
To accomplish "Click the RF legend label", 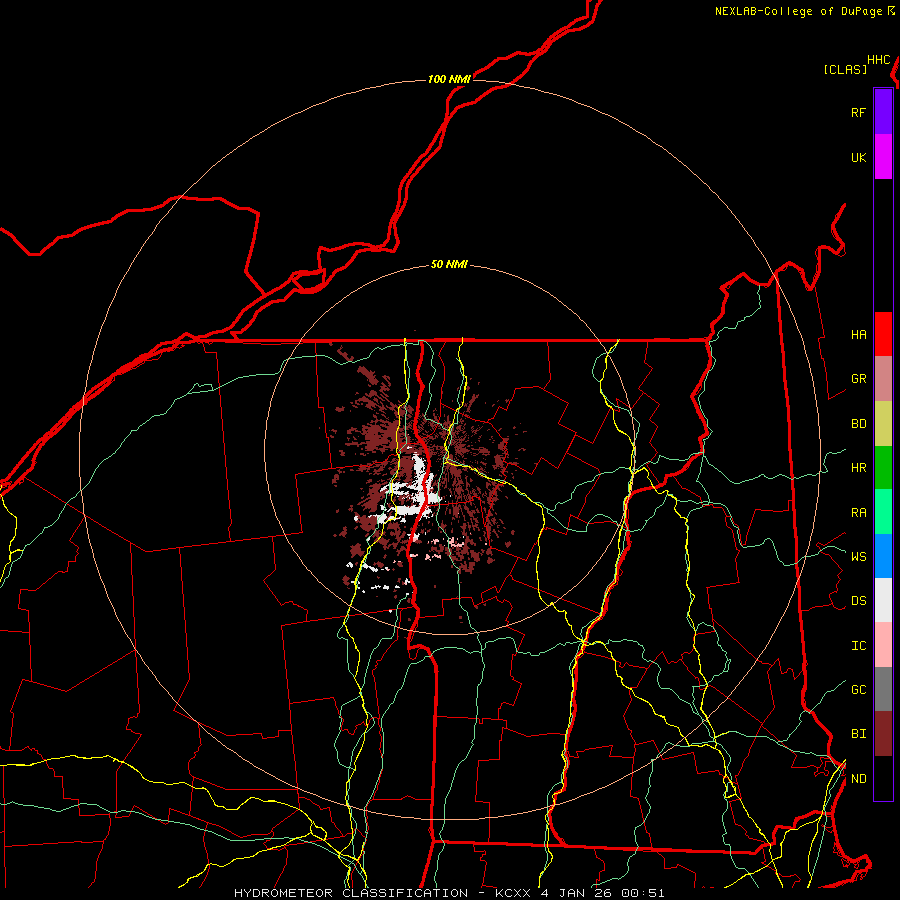I will (x=858, y=113).
